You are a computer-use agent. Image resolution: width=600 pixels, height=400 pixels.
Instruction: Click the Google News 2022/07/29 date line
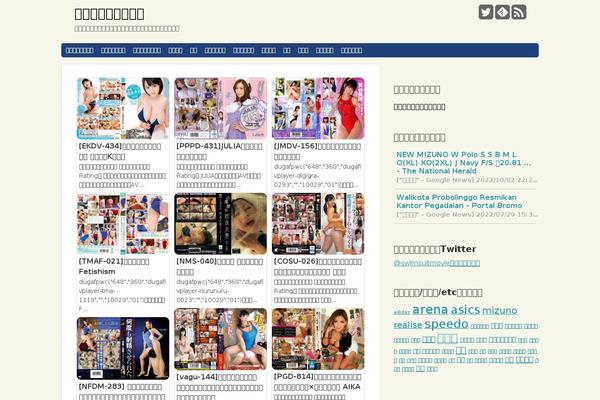point(467,214)
